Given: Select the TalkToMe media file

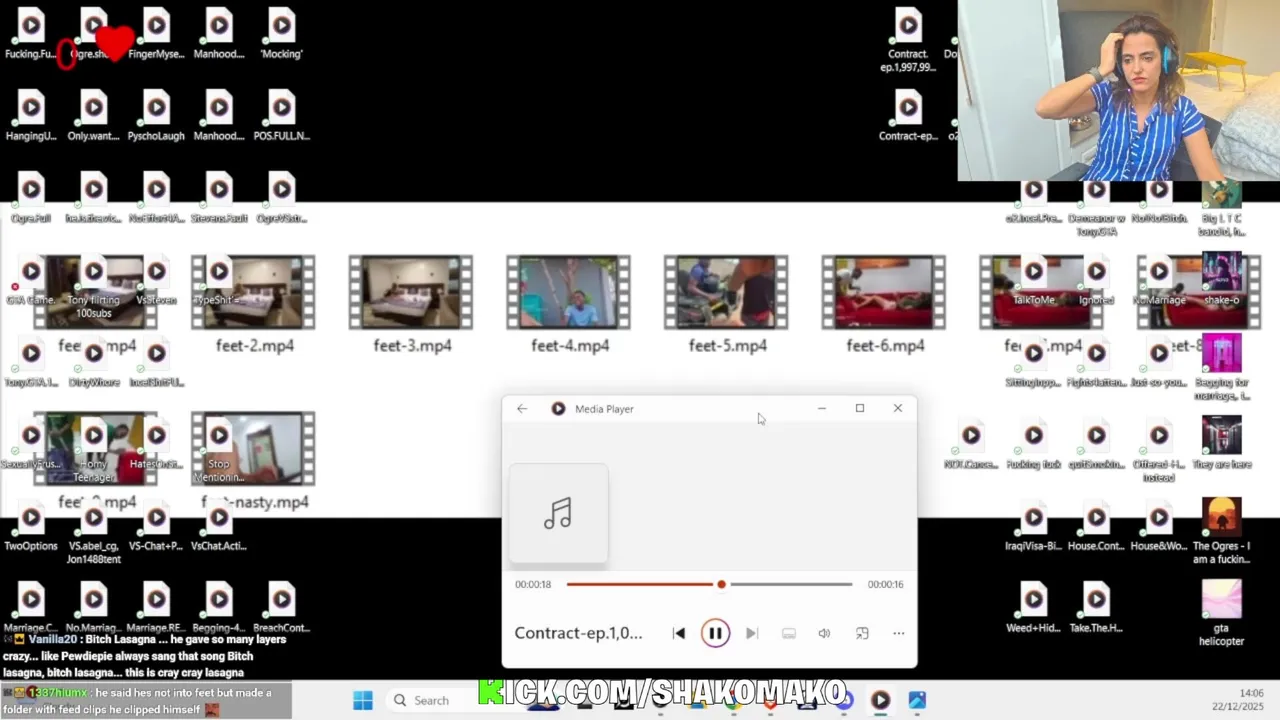Looking at the screenshot, I should (1034, 281).
